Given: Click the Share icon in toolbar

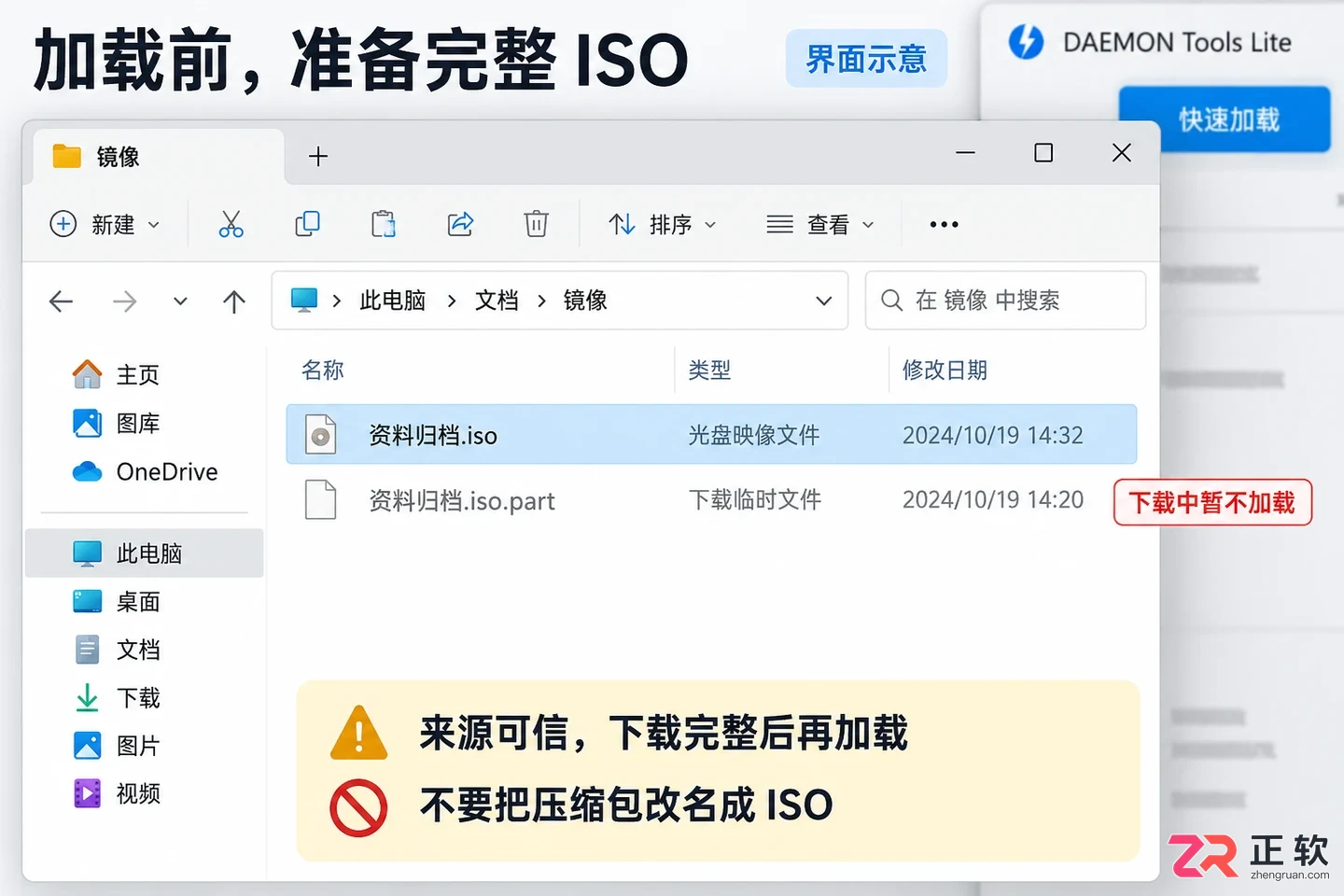Looking at the screenshot, I should pos(460,224).
